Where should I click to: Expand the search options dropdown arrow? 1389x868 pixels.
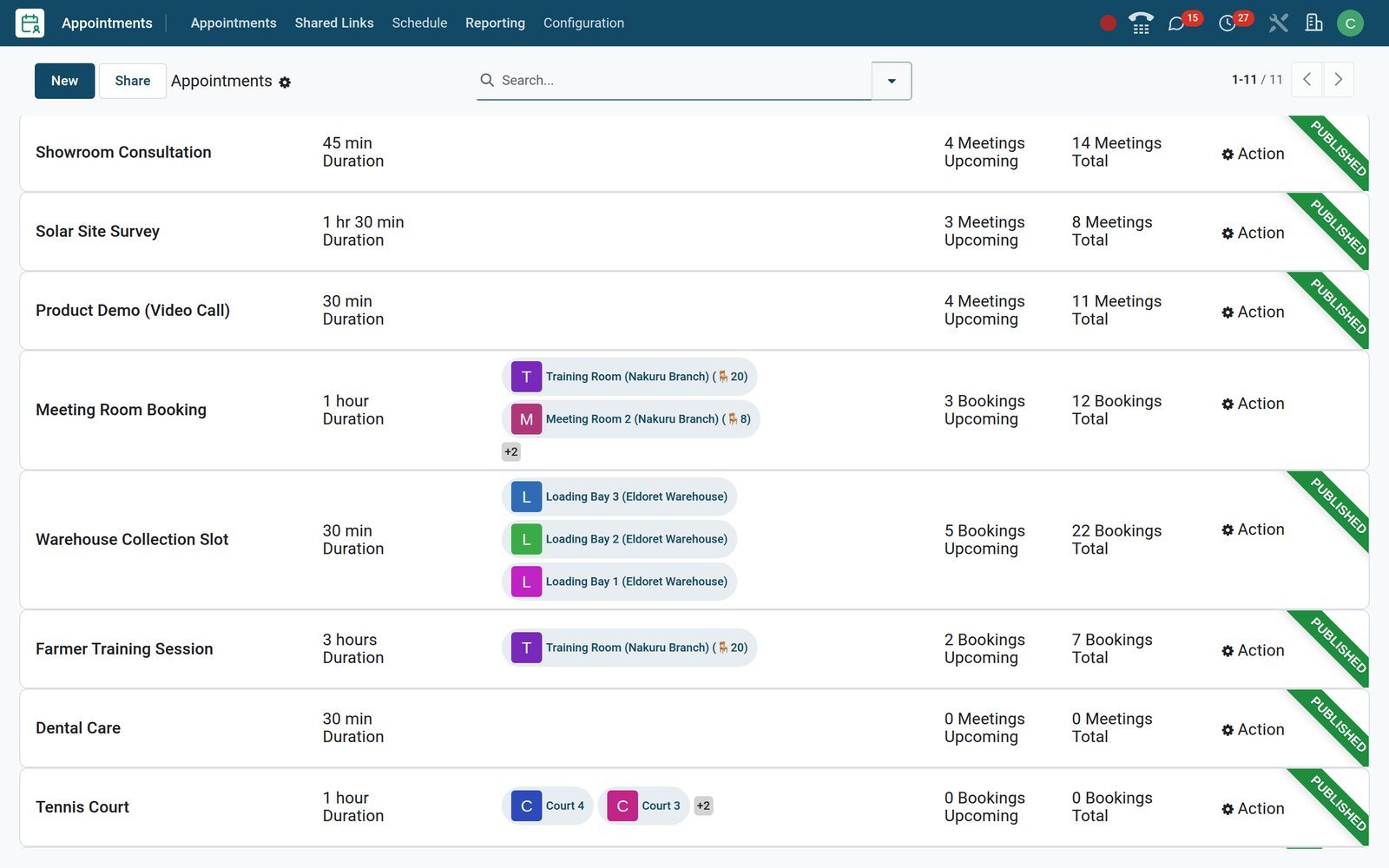coord(892,81)
